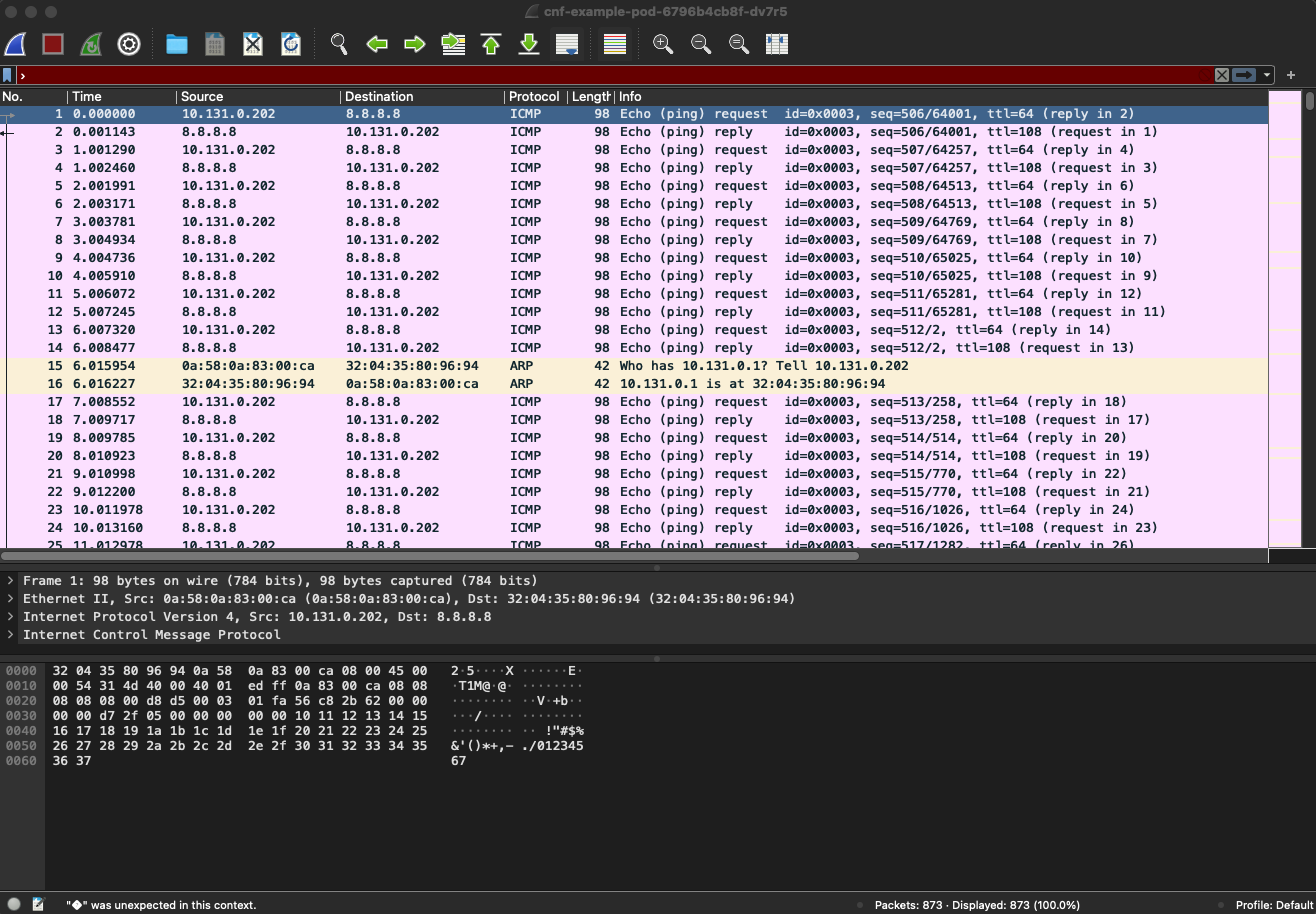Select ARP packet 15 'Who has 10.131.0.1'
This screenshot has width=1316, height=914.
pyautogui.click(x=634, y=366)
